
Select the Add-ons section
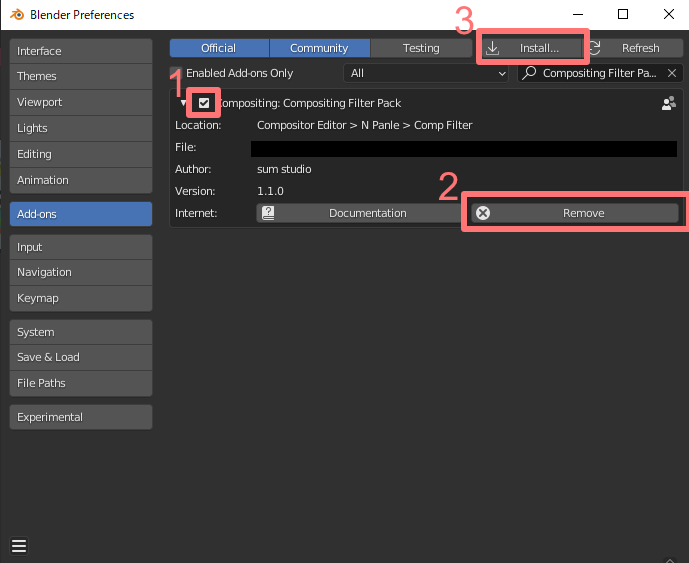(x=81, y=214)
